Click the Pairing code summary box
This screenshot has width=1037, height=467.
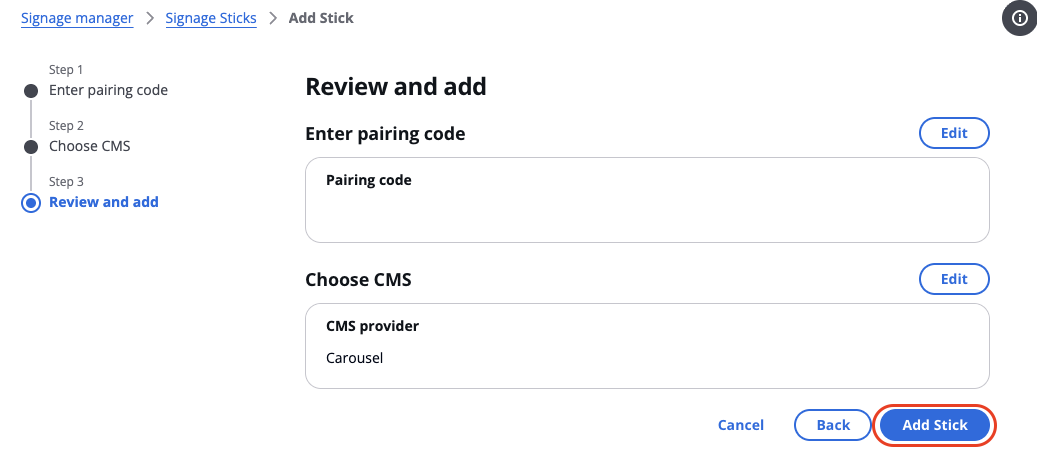coord(647,200)
